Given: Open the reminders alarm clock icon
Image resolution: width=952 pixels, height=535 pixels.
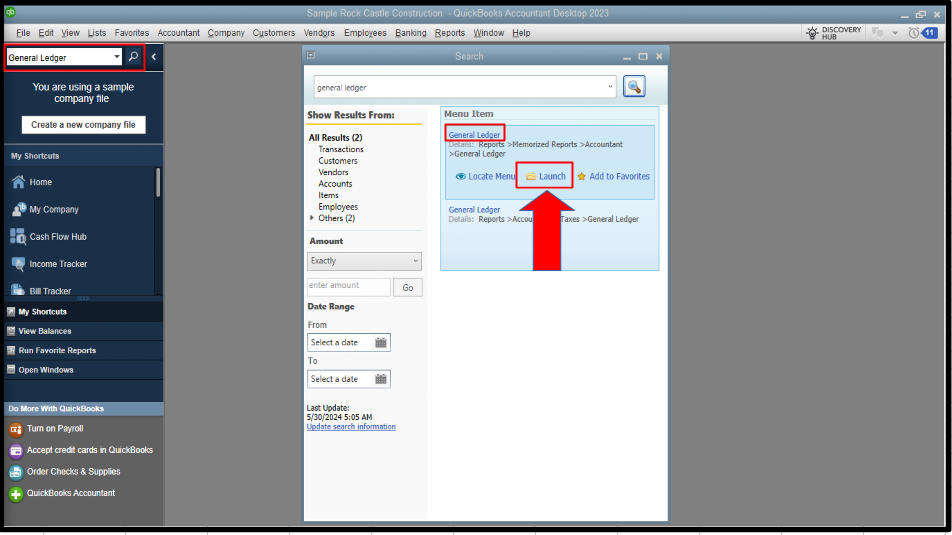Looking at the screenshot, I should pos(913,33).
